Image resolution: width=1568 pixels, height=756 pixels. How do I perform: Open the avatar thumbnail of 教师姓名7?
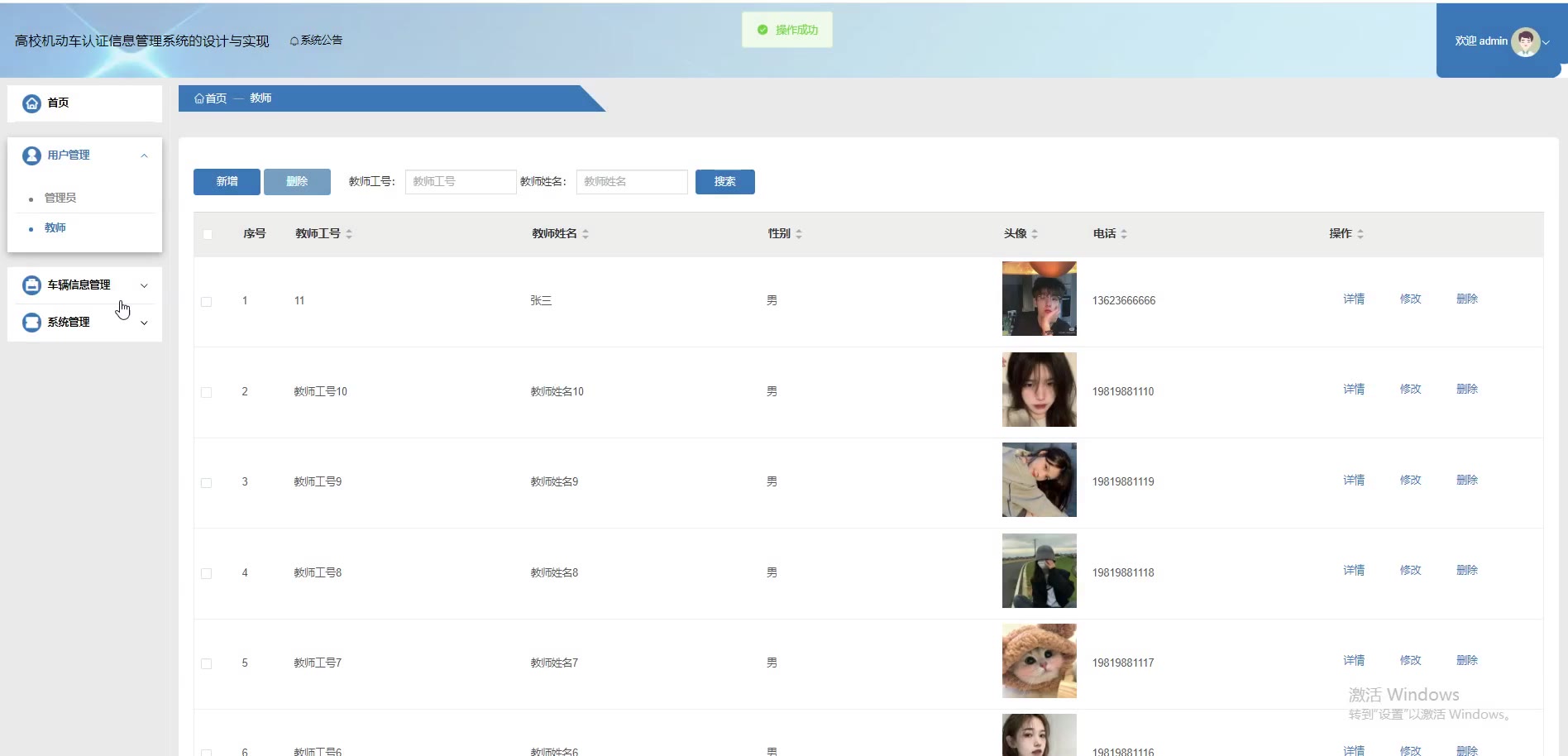pos(1039,661)
